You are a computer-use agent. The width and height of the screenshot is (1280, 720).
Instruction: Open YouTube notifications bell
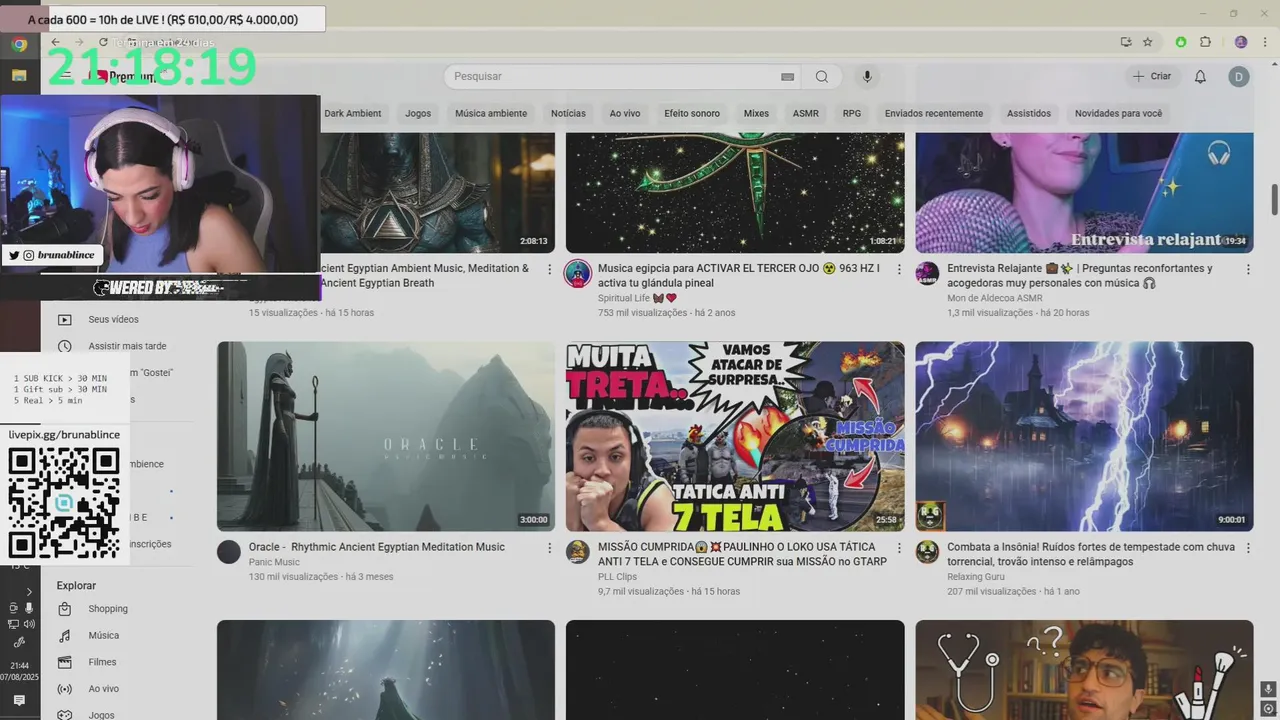coord(1200,77)
